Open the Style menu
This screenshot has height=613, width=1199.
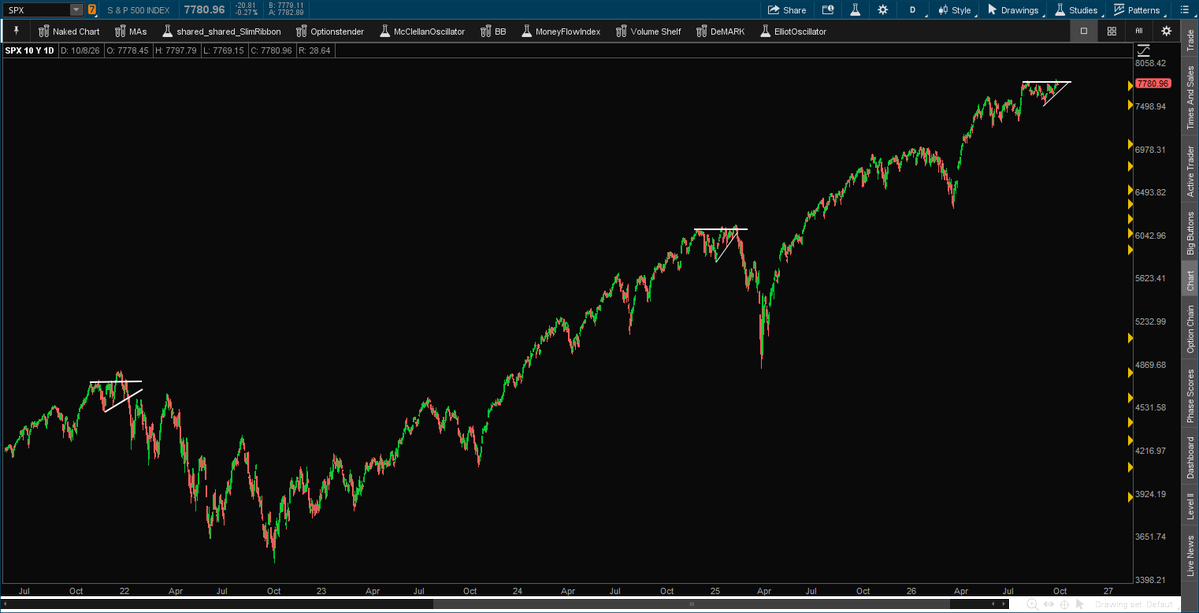[955, 10]
